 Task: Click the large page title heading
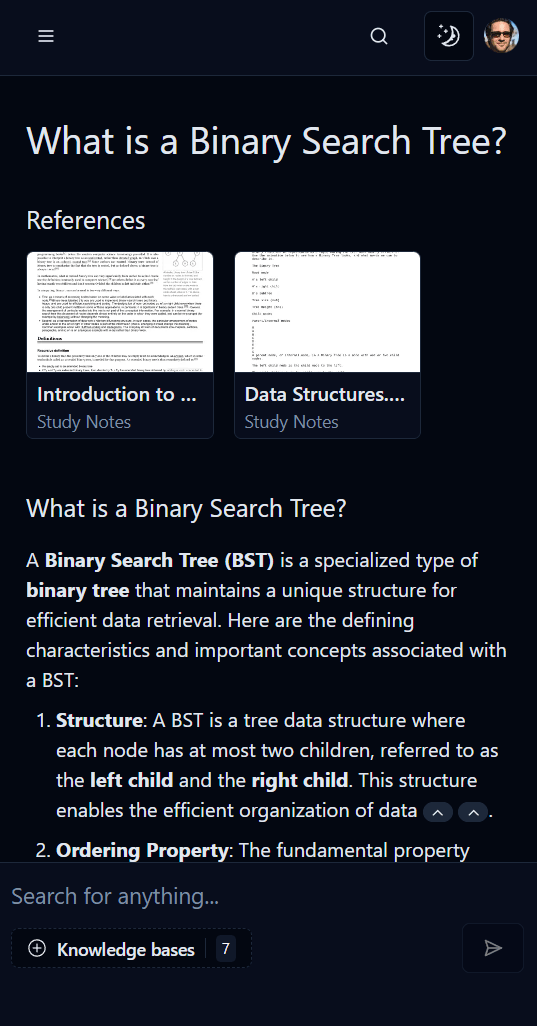[267, 141]
